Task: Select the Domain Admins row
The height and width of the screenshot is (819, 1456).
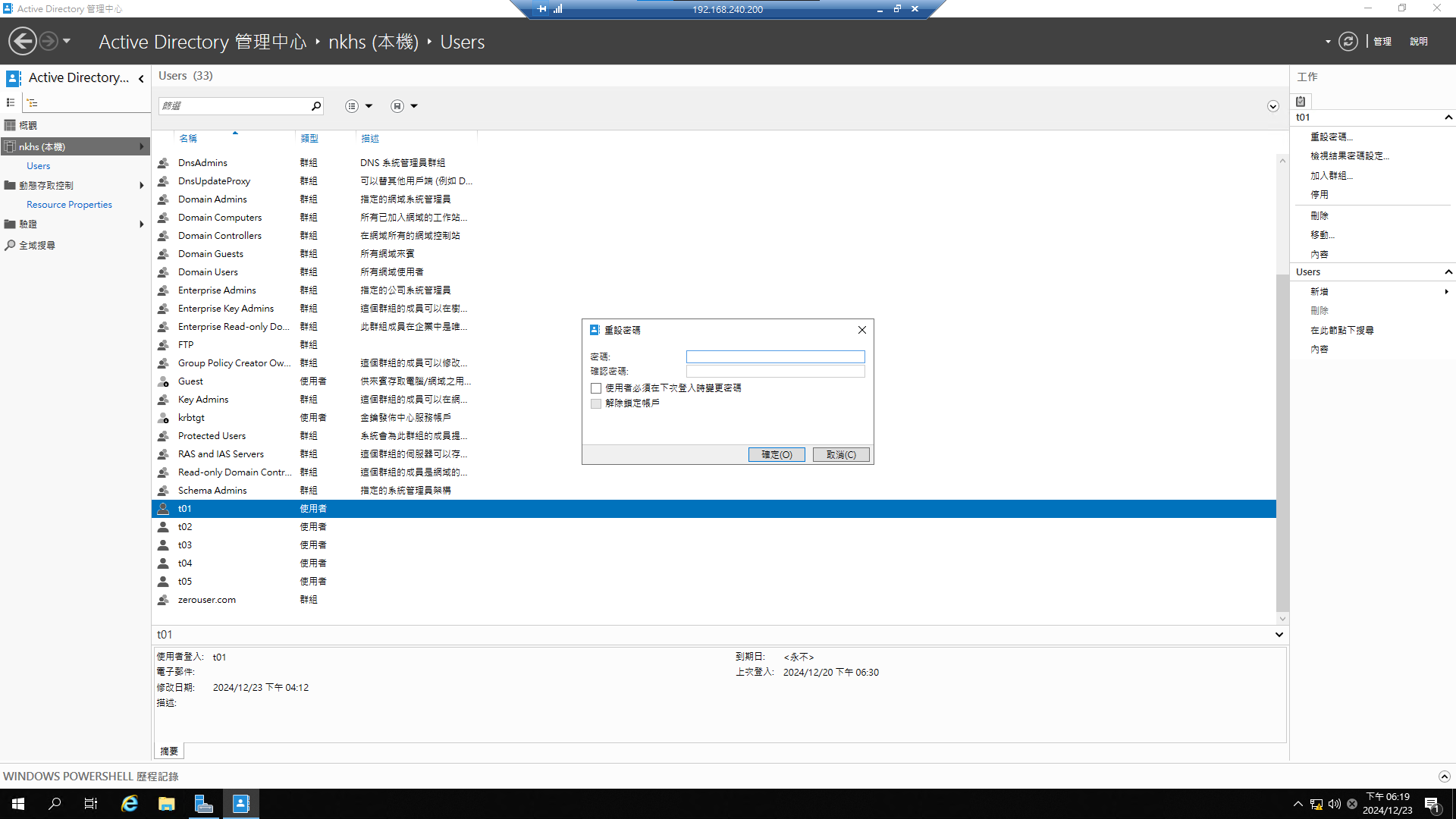Action: [714, 199]
